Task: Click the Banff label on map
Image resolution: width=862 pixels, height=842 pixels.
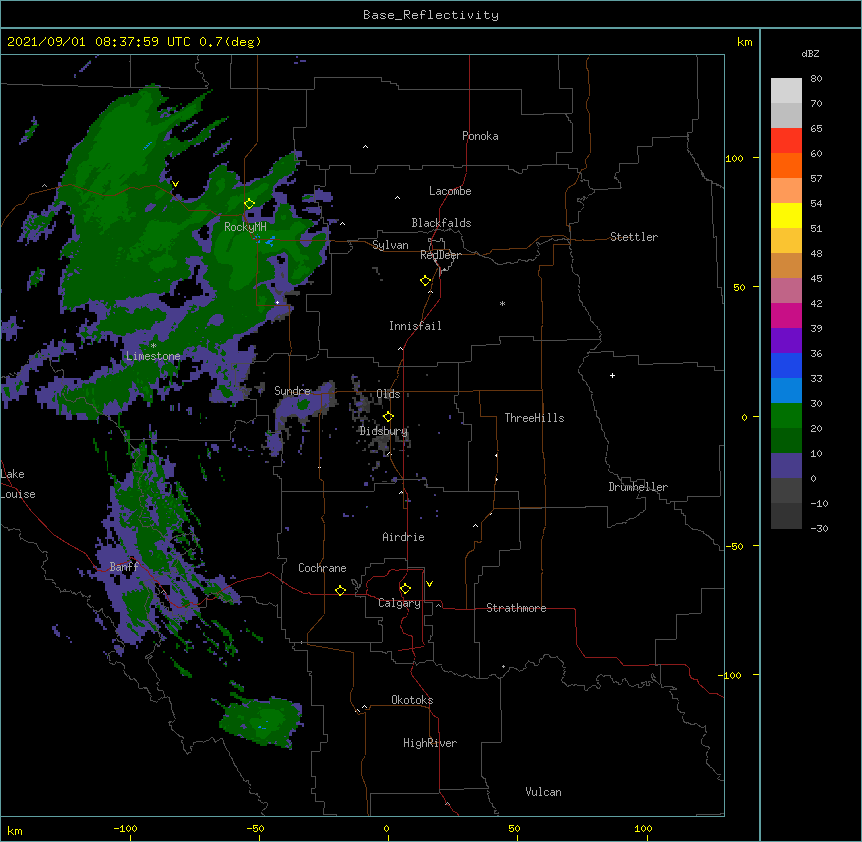Action: (x=124, y=567)
